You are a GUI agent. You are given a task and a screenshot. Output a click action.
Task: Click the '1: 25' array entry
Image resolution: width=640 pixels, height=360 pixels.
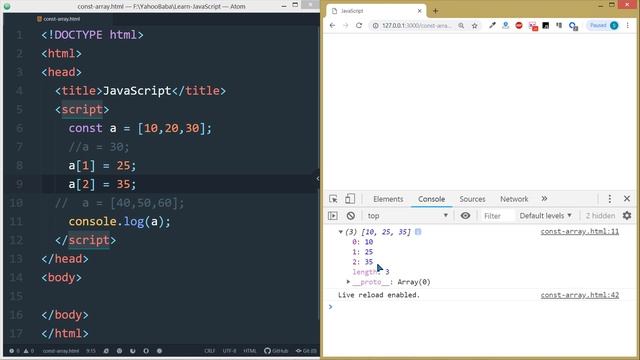[362, 252]
